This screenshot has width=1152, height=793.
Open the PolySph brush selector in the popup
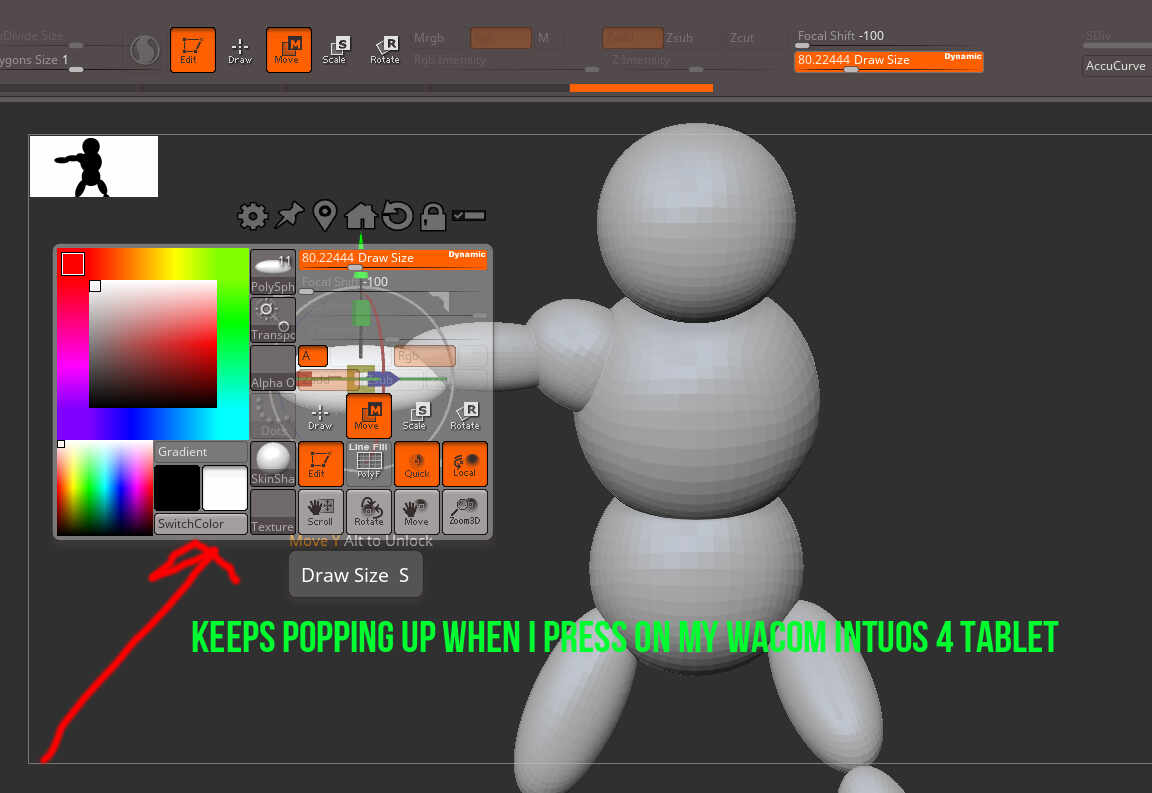click(273, 272)
